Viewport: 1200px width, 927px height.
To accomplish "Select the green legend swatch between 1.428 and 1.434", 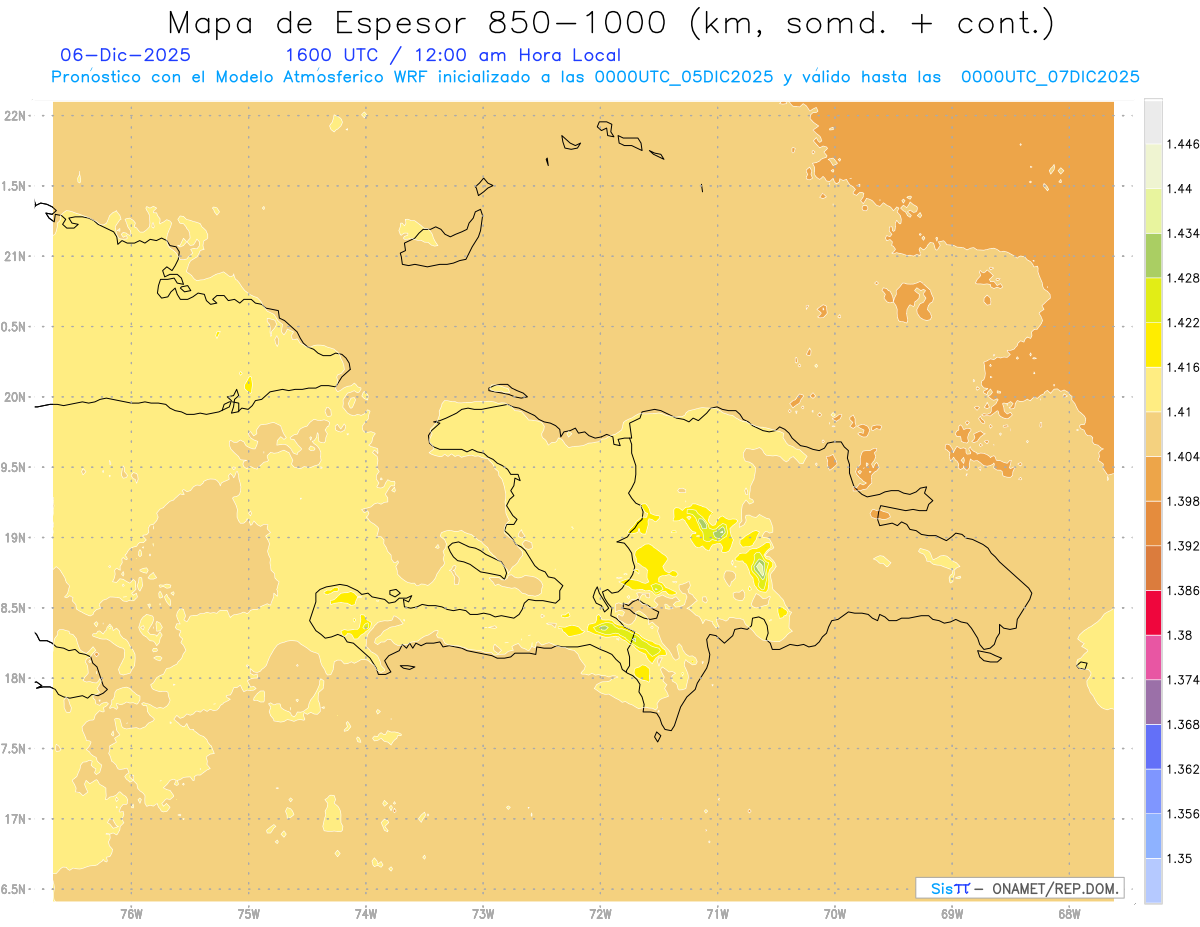I will point(1153,255).
